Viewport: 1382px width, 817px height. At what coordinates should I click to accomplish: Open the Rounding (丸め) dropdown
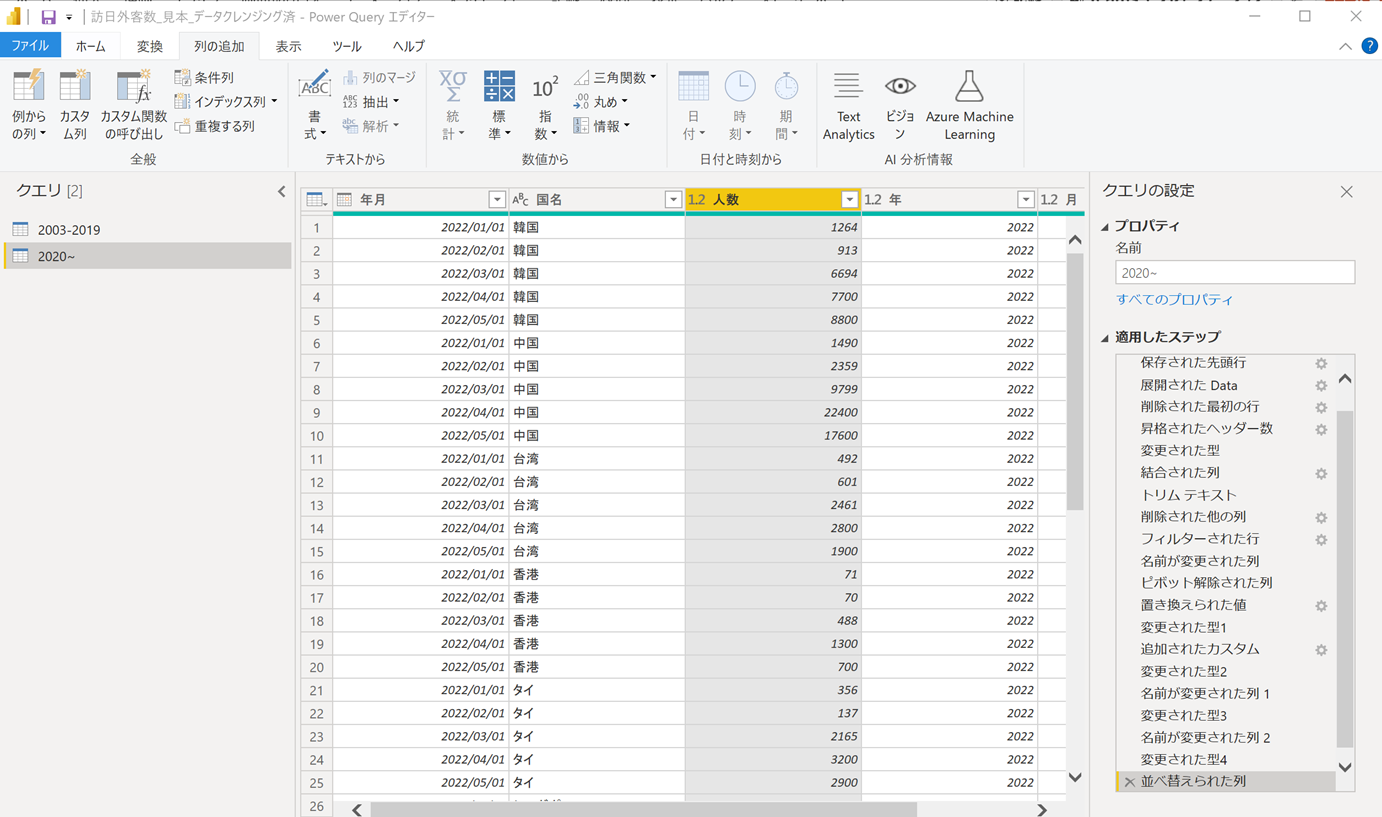601,101
